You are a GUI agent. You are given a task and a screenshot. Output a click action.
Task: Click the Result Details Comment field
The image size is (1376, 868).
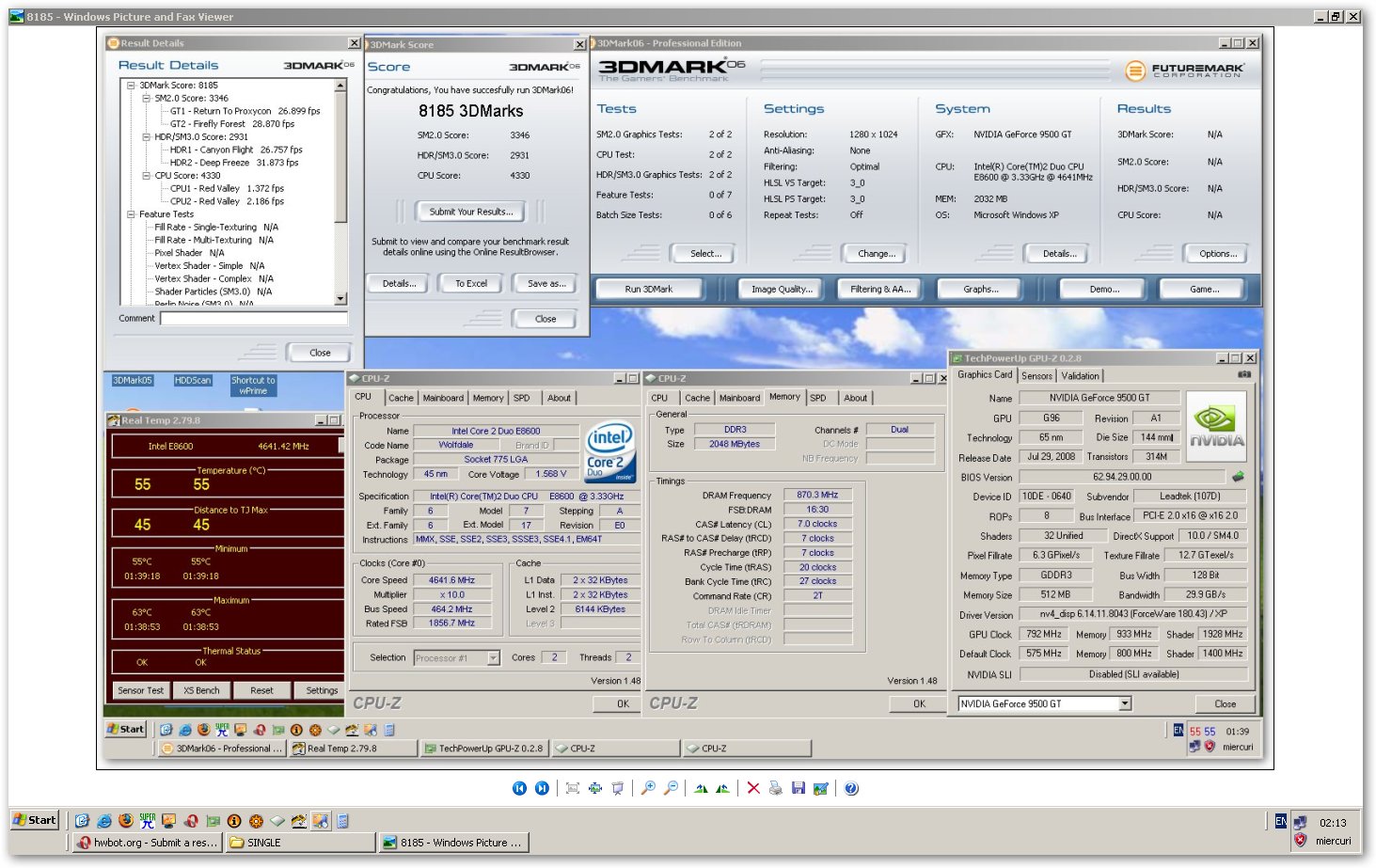pyautogui.click(x=254, y=318)
